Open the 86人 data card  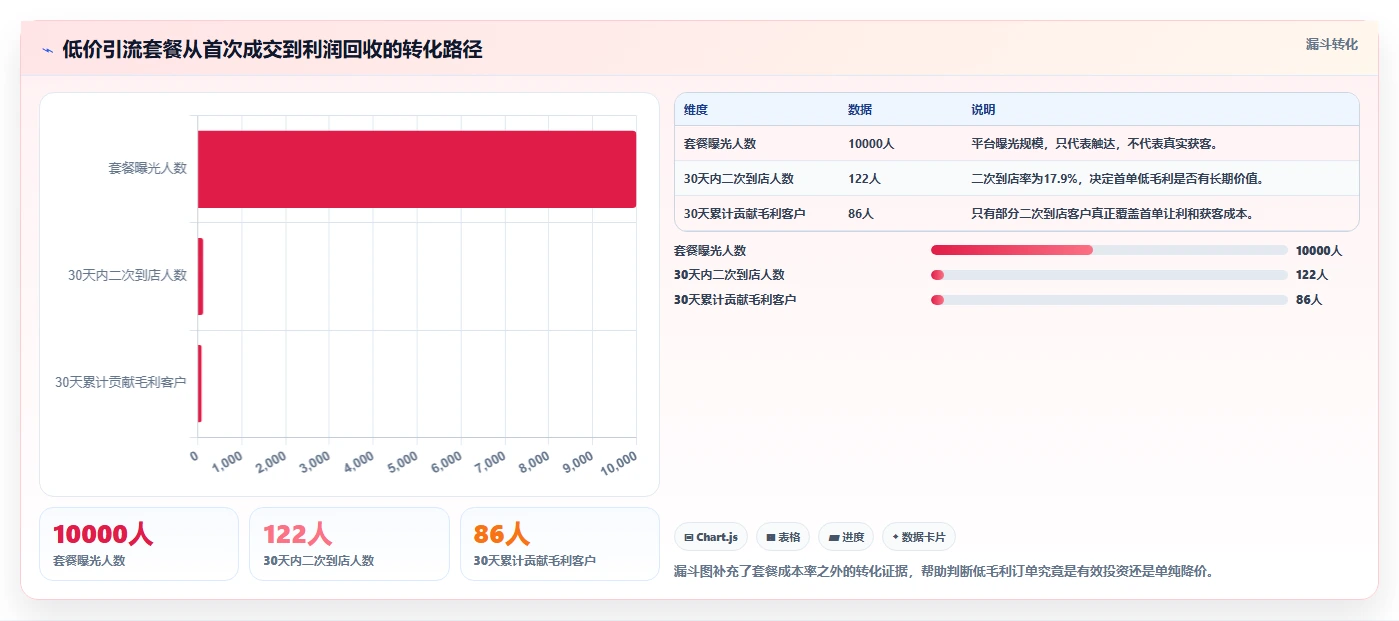click(x=560, y=544)
